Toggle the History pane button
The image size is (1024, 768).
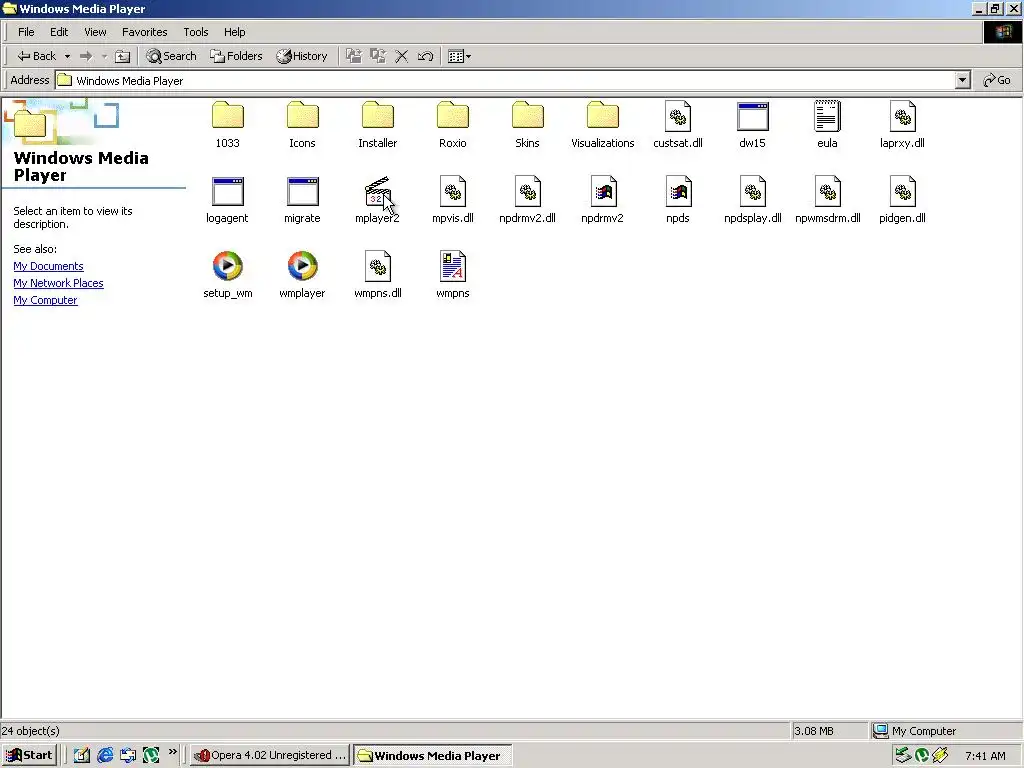[302, 56]
